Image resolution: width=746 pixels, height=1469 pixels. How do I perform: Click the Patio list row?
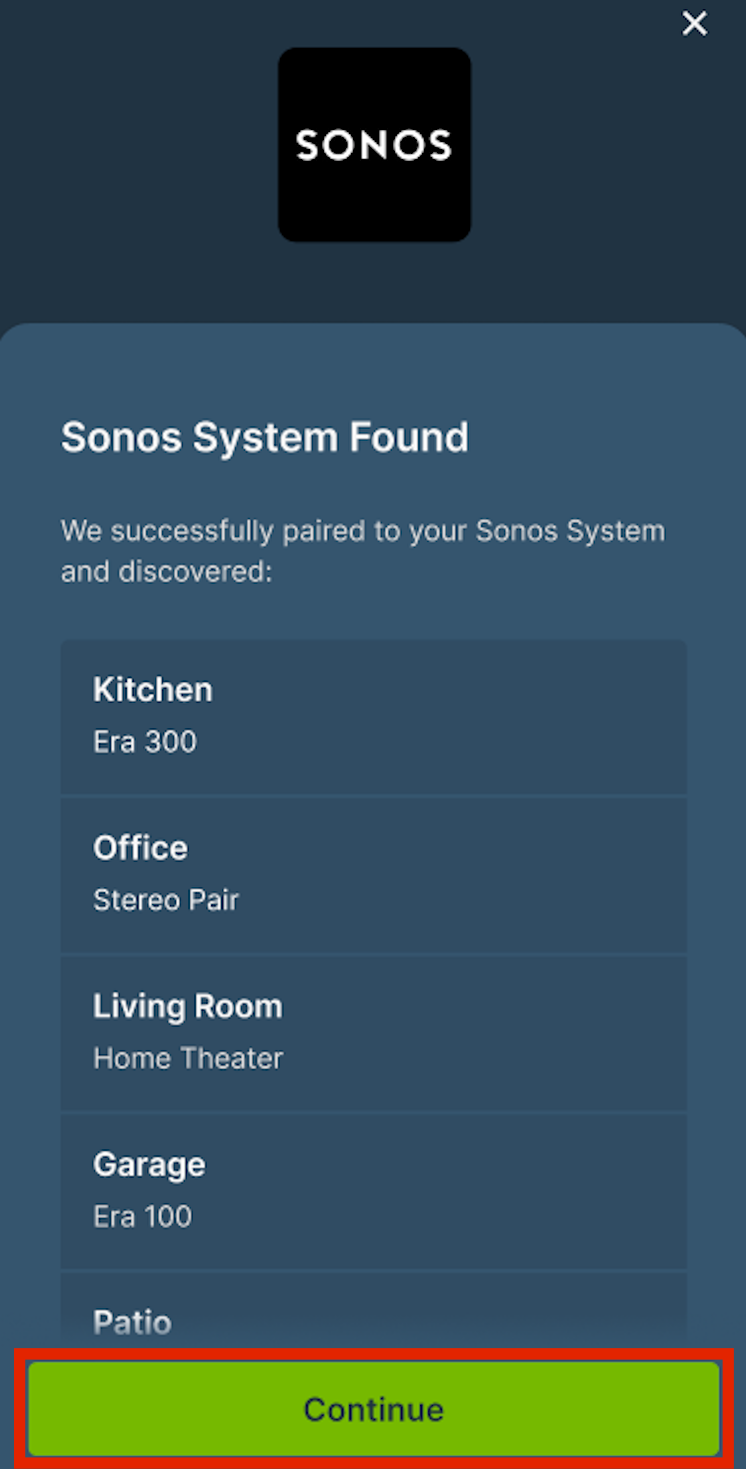374,1310
